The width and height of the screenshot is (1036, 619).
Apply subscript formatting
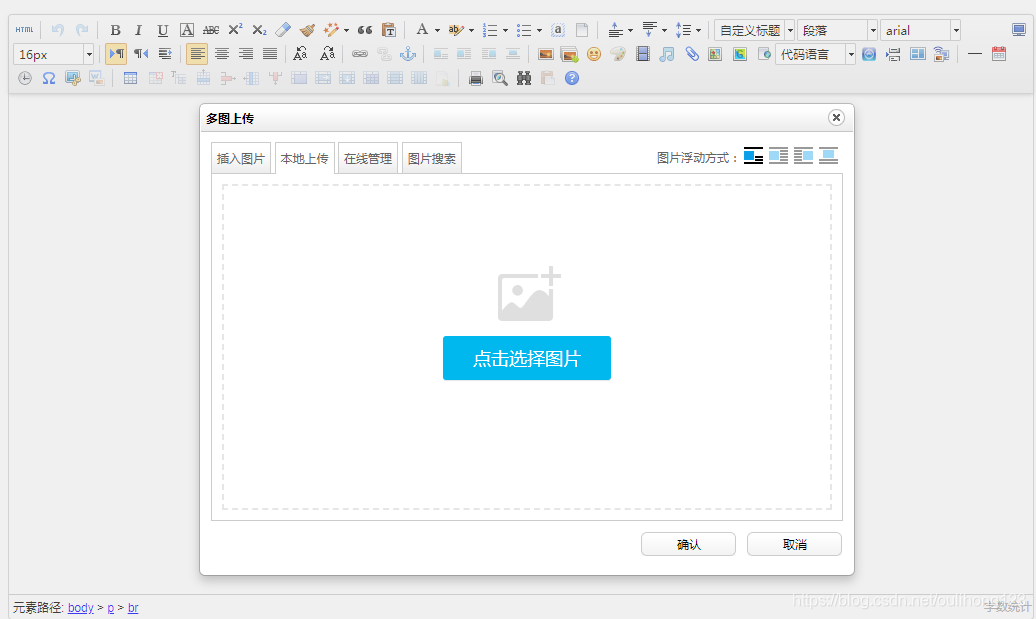(x=259, y=30)
